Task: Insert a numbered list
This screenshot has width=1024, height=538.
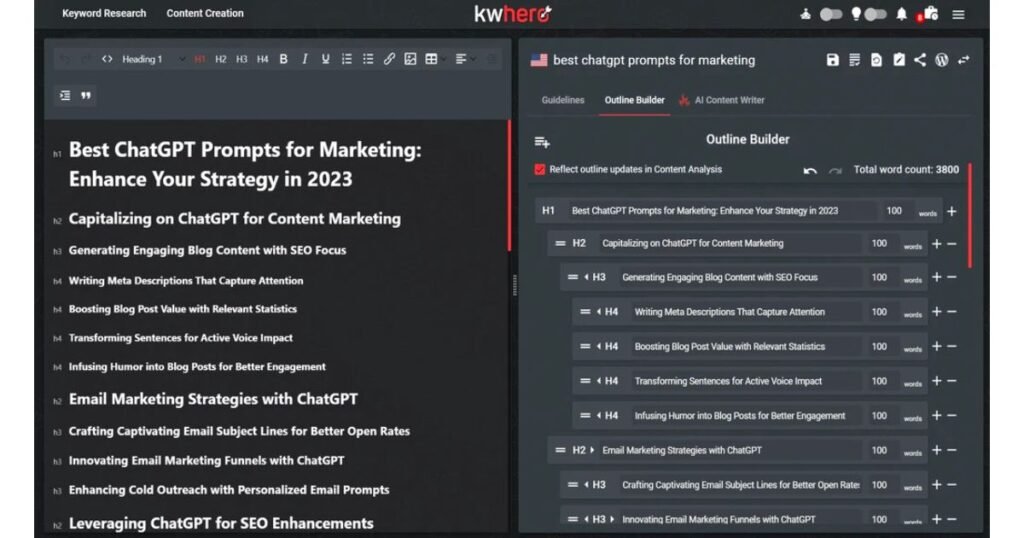Action: click(347, 59)
